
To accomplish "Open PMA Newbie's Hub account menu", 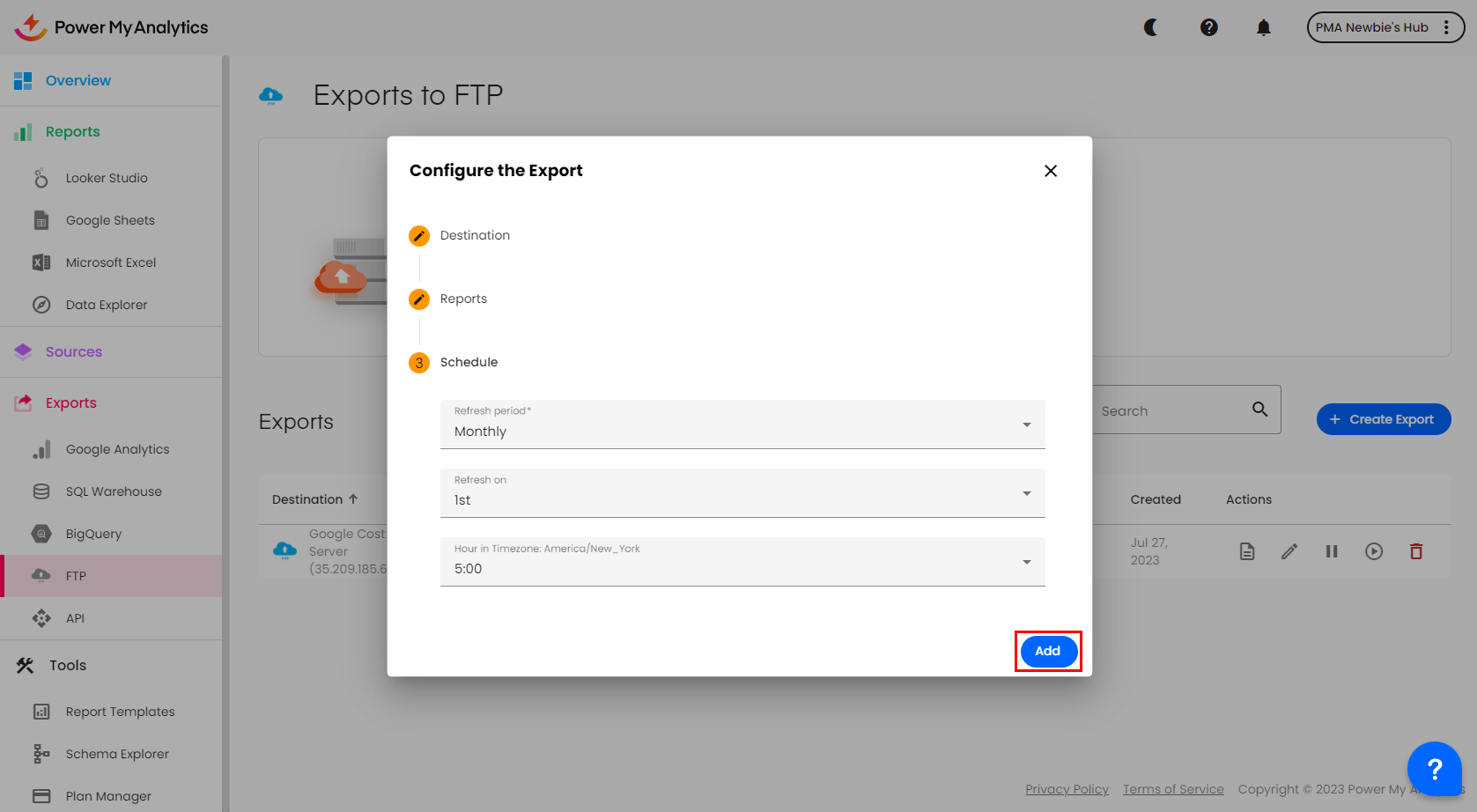I will (1385, 27).
